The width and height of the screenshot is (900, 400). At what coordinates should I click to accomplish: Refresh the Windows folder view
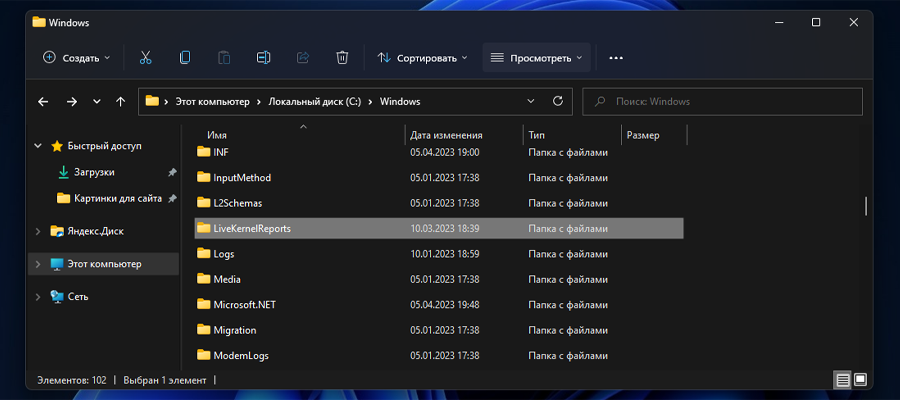pyautogui.click(x=557, y=101)
